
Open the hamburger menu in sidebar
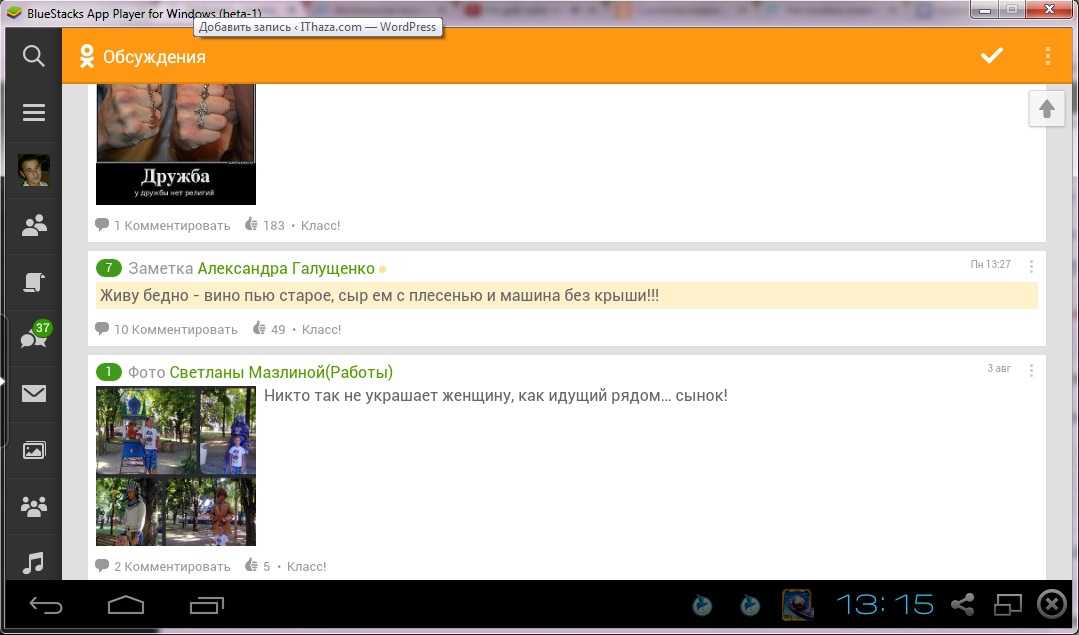[34, 113]
